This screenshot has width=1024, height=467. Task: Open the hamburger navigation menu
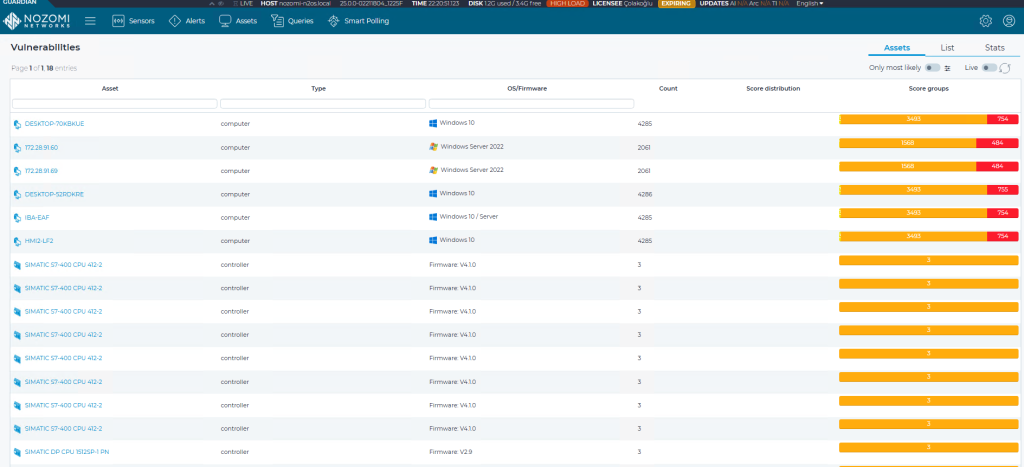[x=90, y=21]
